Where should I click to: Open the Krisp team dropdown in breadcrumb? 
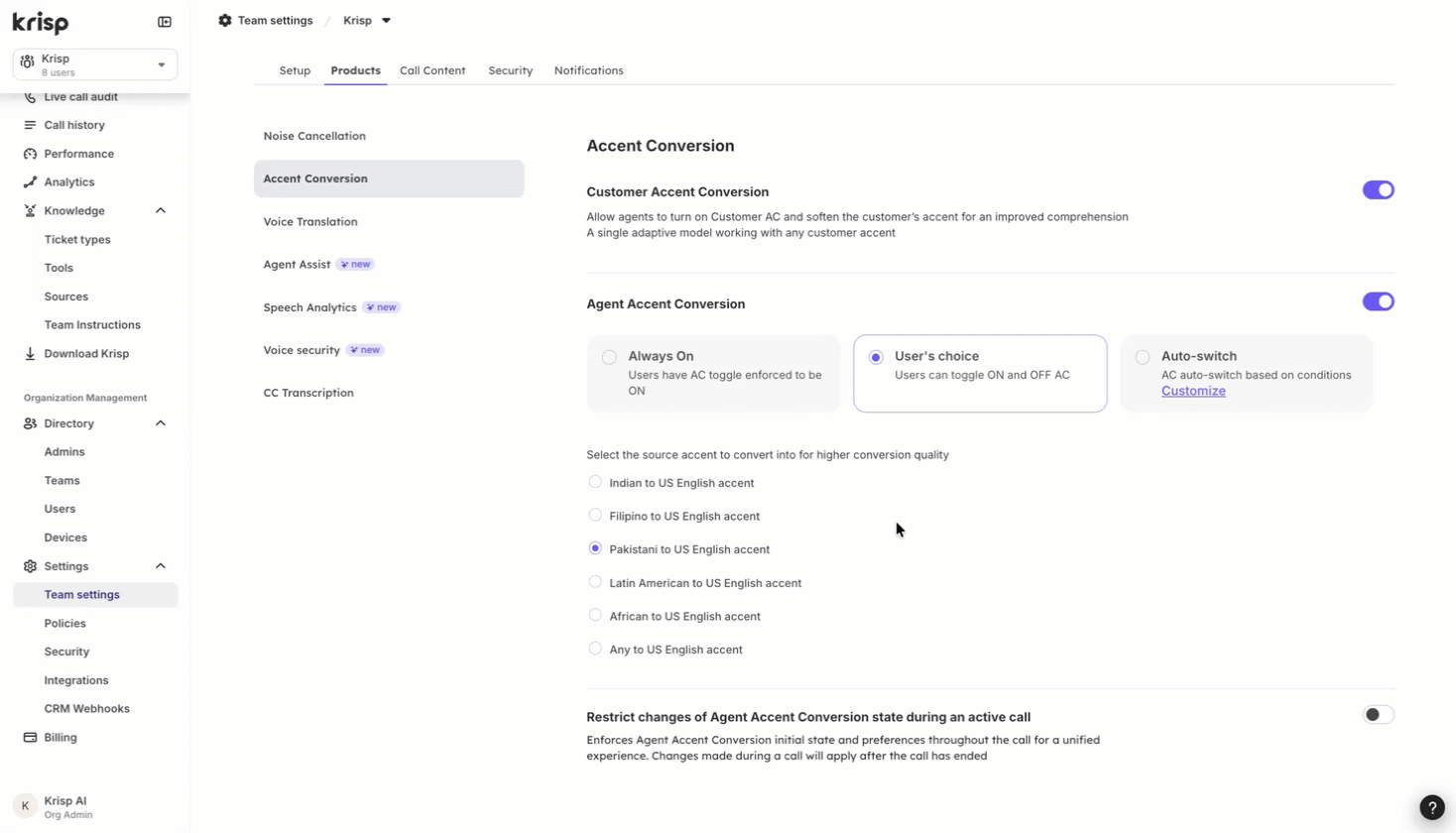(x=367, y=20)
